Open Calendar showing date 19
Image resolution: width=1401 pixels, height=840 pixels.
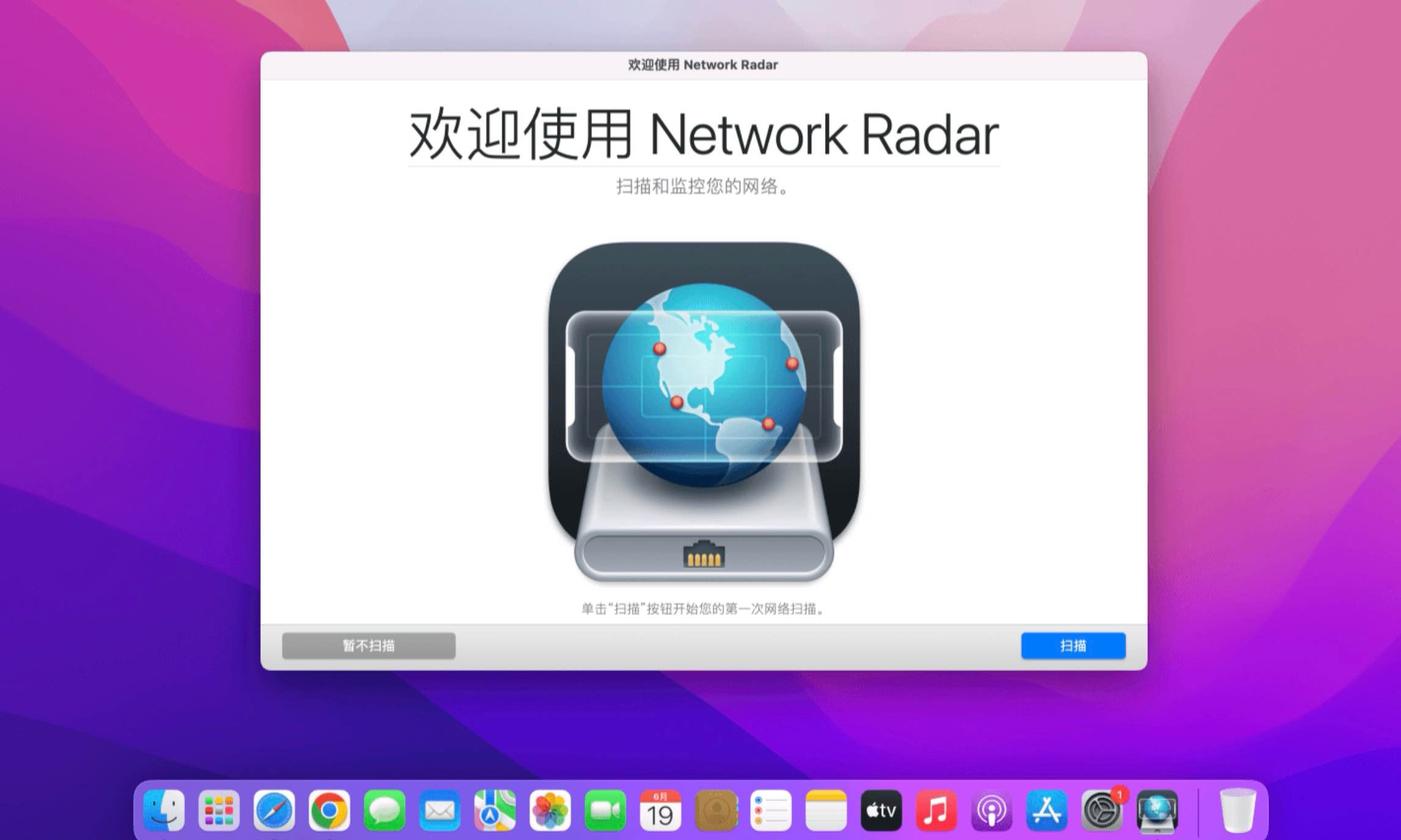(660, 810)
